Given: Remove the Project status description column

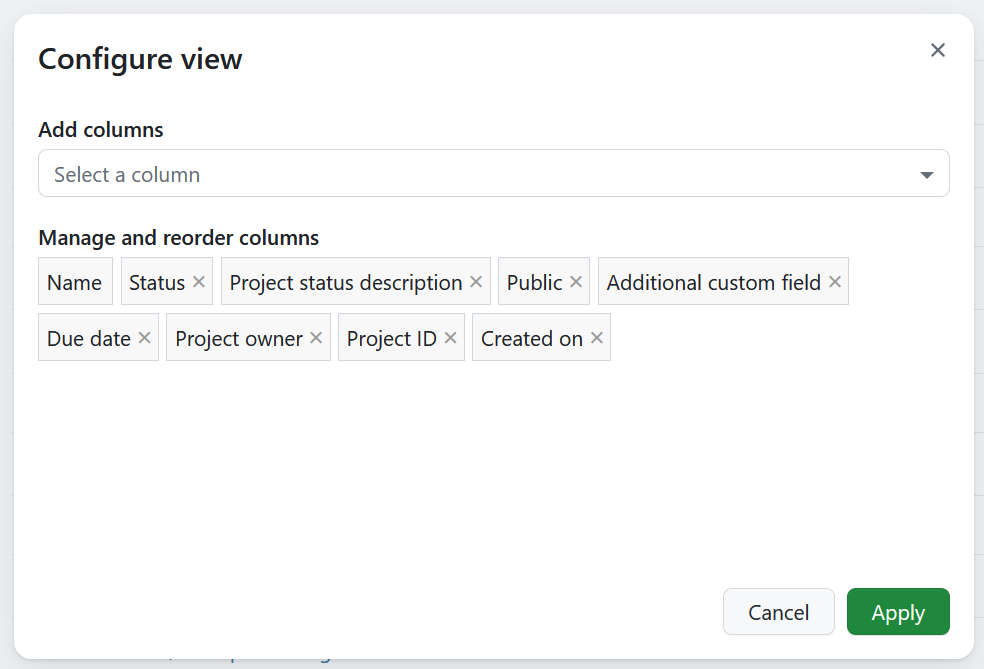Looking at the screenshot, I should tap(476, 282).
